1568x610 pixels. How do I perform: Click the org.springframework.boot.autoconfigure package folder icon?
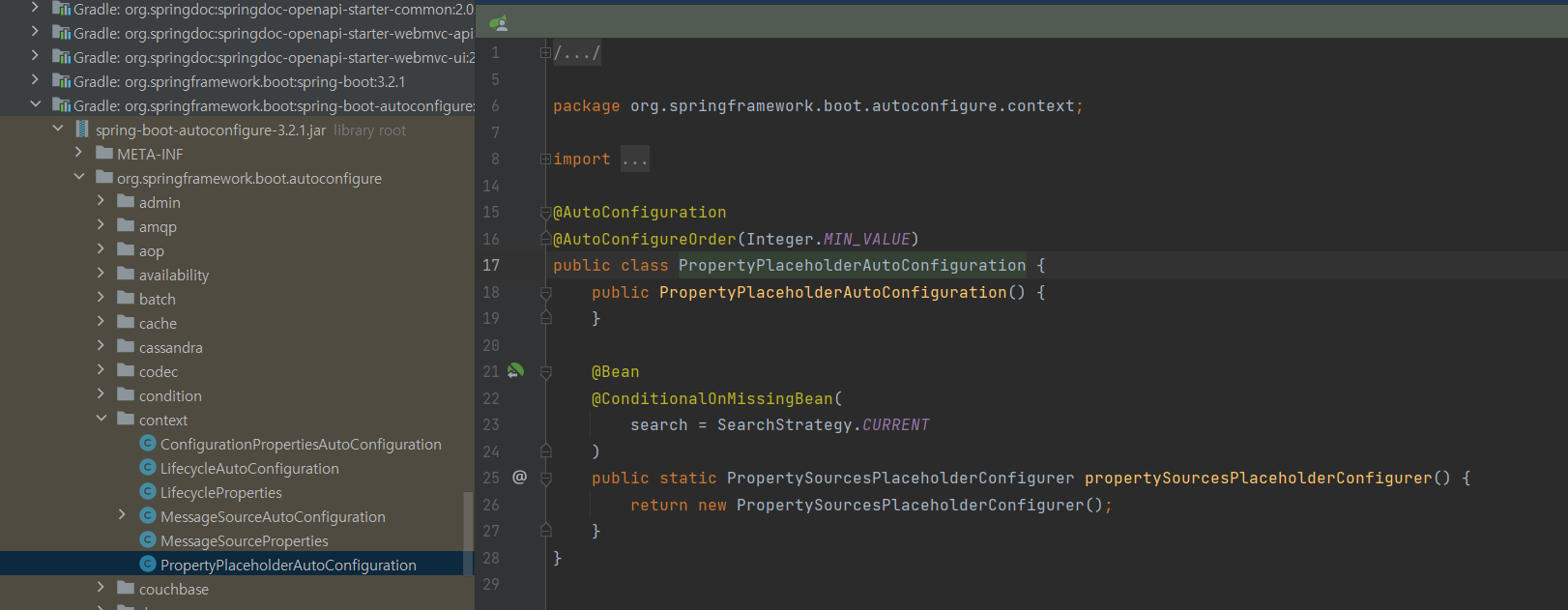[x=104, y=177]
